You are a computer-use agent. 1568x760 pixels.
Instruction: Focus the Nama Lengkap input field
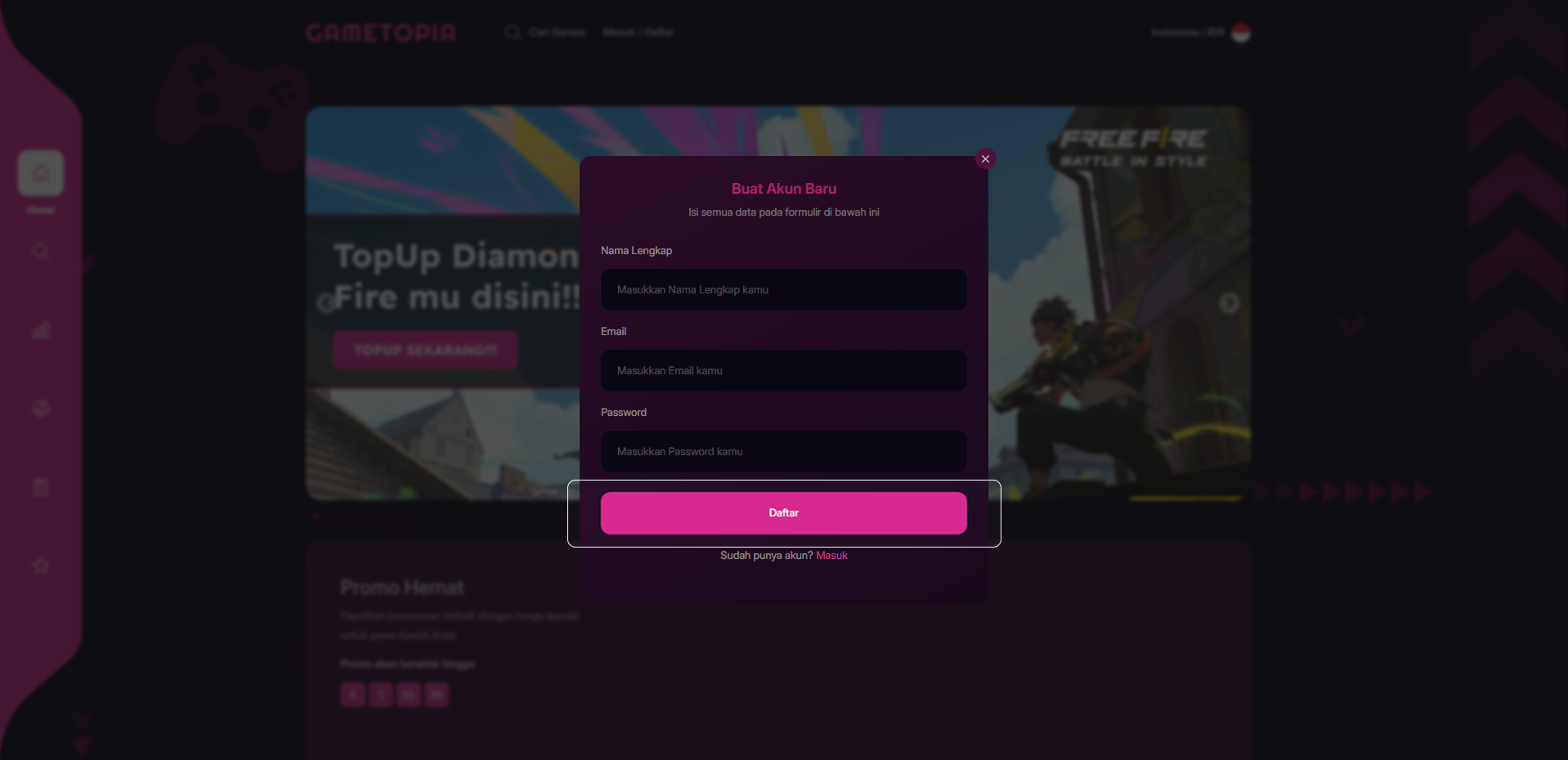click(x=783, y=290)
